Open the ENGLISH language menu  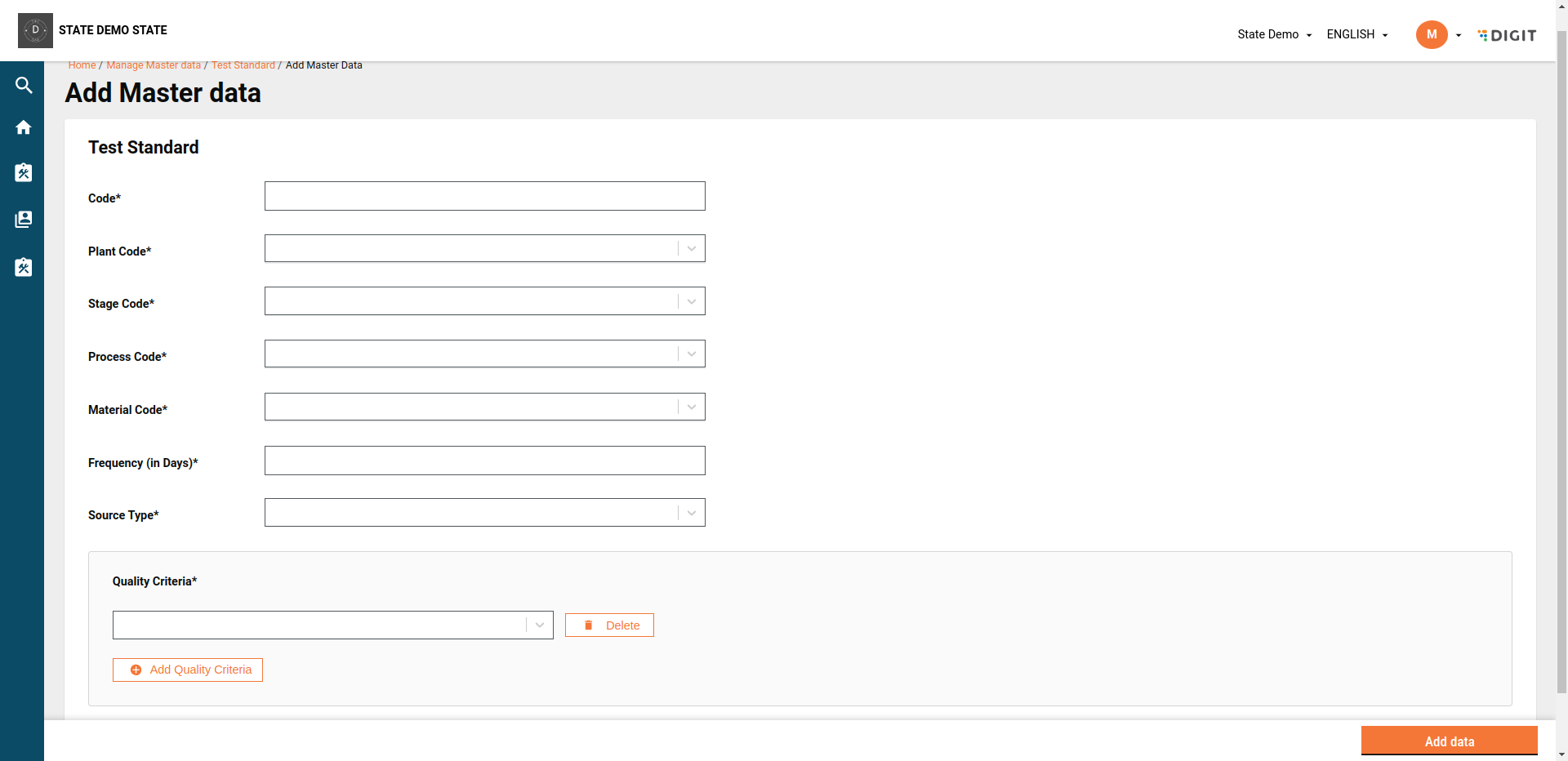click(x=1356, y=34)
